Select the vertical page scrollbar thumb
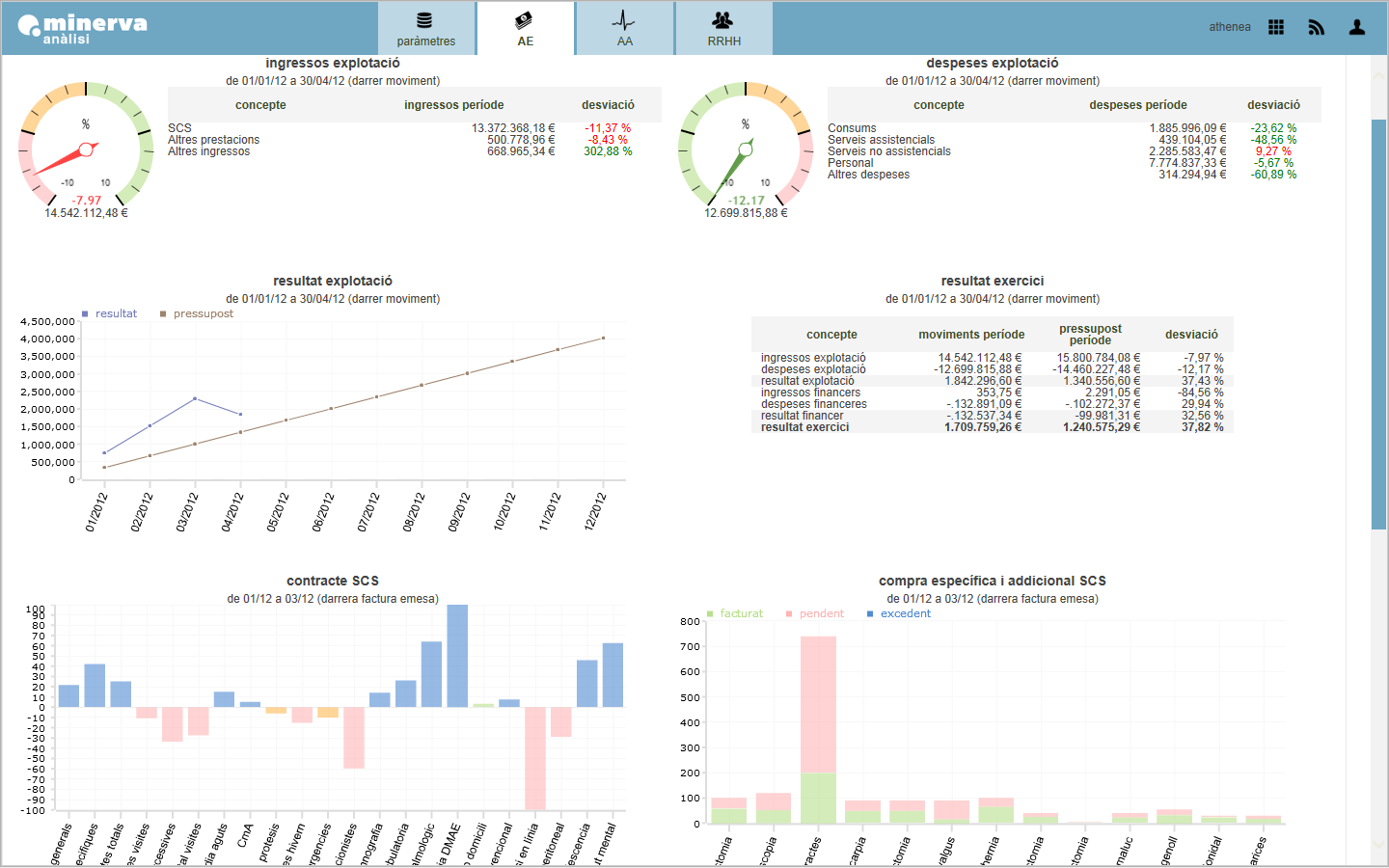The image size is (1389, 868). [1378, 324]
